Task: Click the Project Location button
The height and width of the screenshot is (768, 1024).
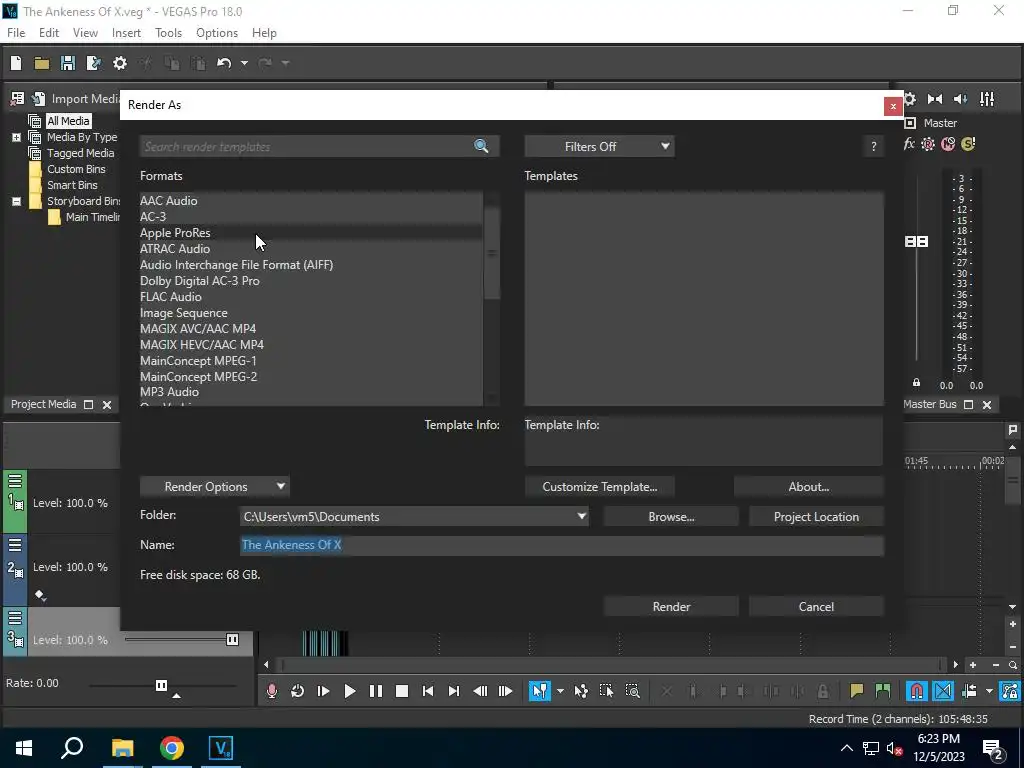Action: tap(816, 517)
